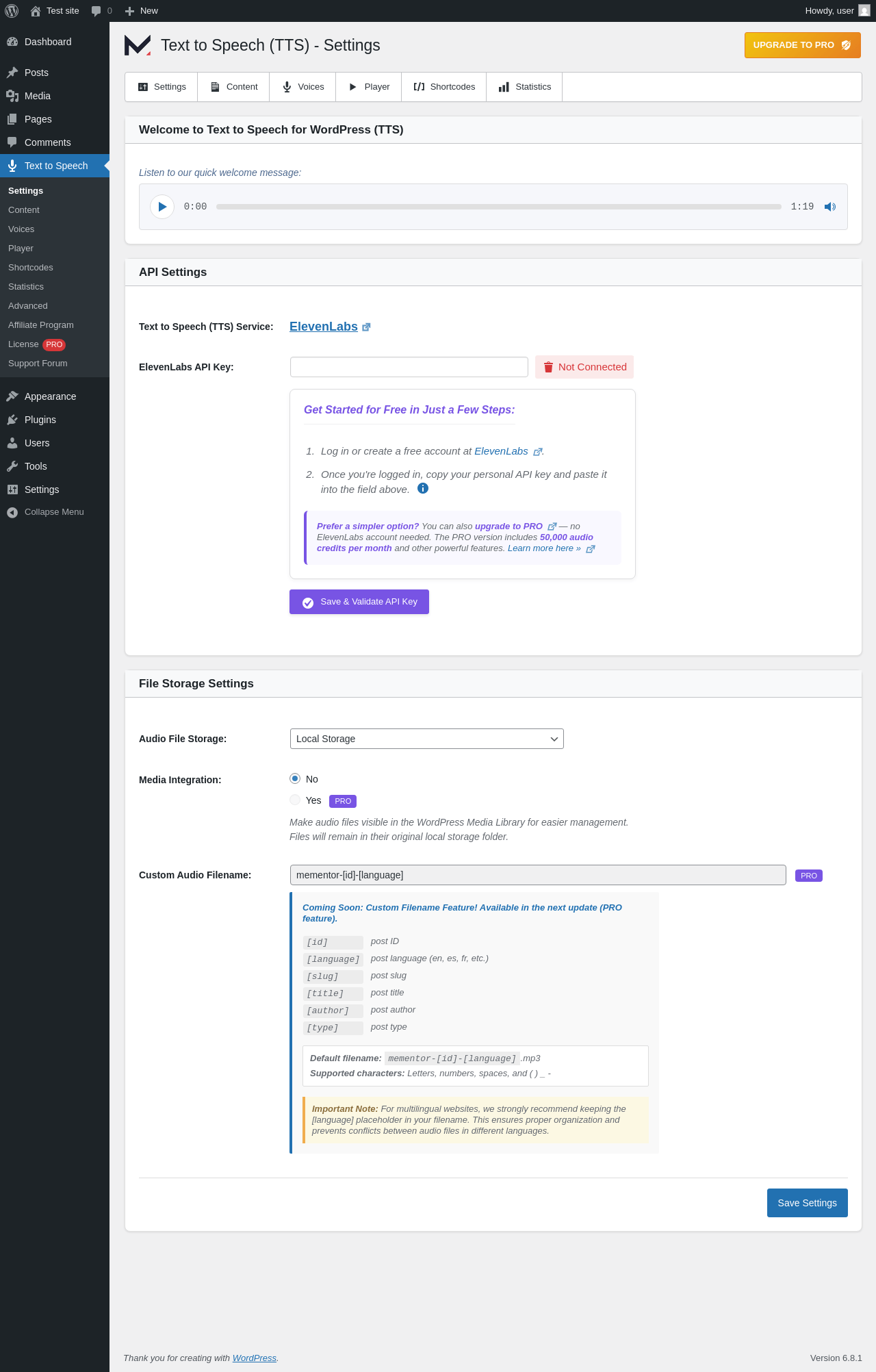876x1372 pixels.
Task: Open Test site home link
Action: pyautogui.click(x=55, y=11)
